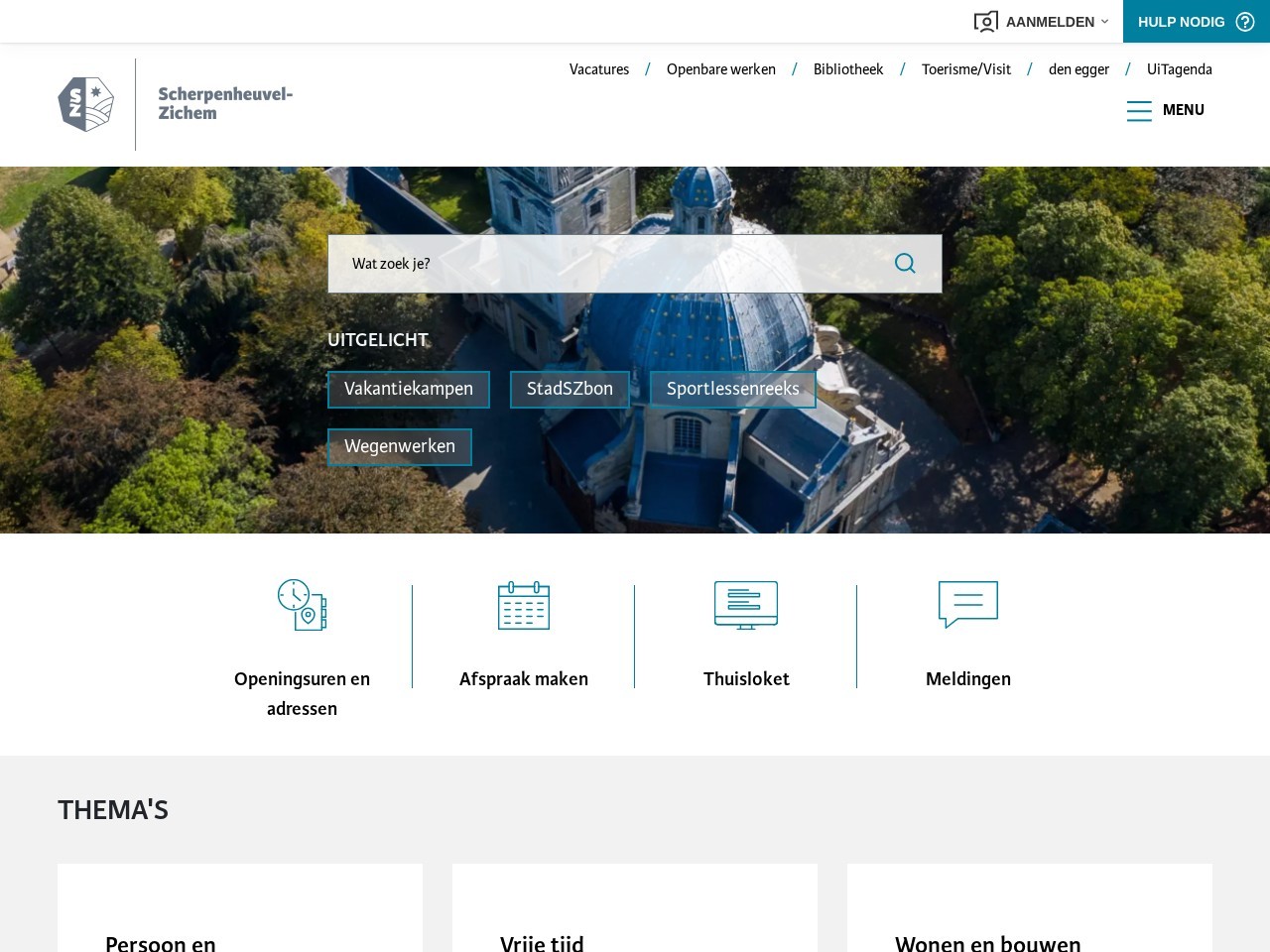Image resolution: width=1270 pixels, height=952 pixels.
Task: Open the Wegenwerken highlight button
Action: click(x=400, y=447)
